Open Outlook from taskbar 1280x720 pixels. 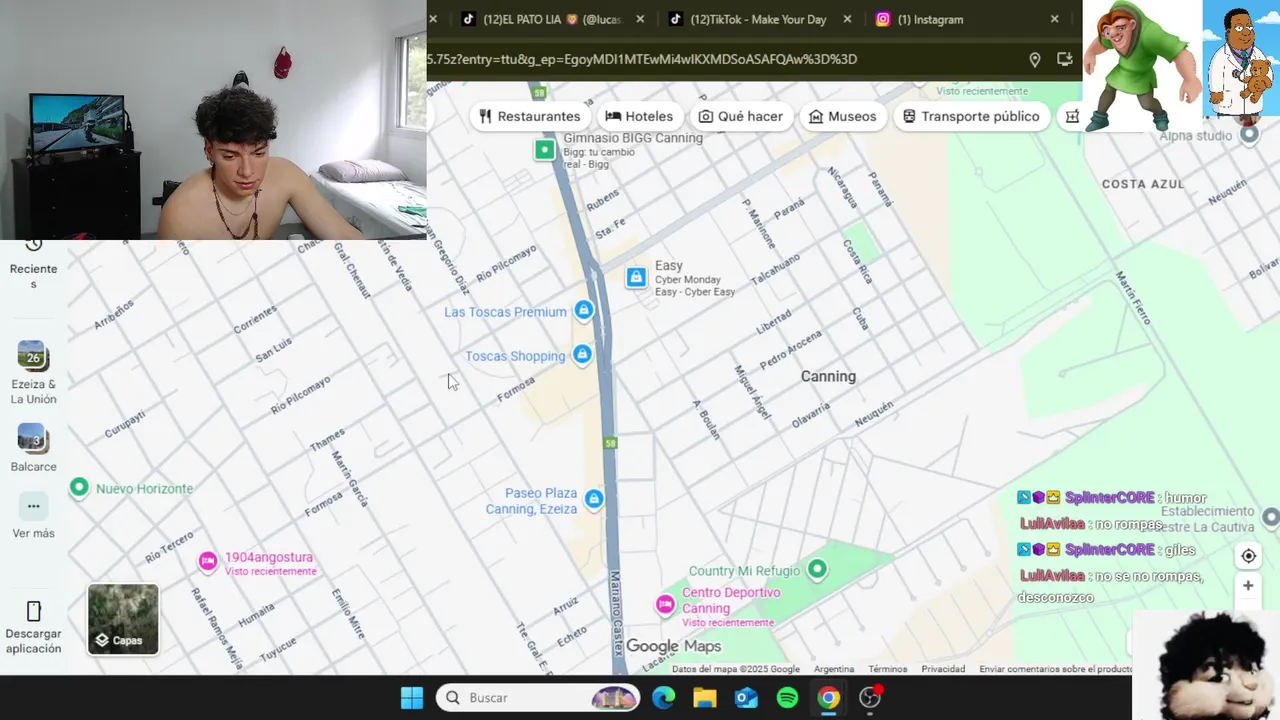[x=746, y=698]
